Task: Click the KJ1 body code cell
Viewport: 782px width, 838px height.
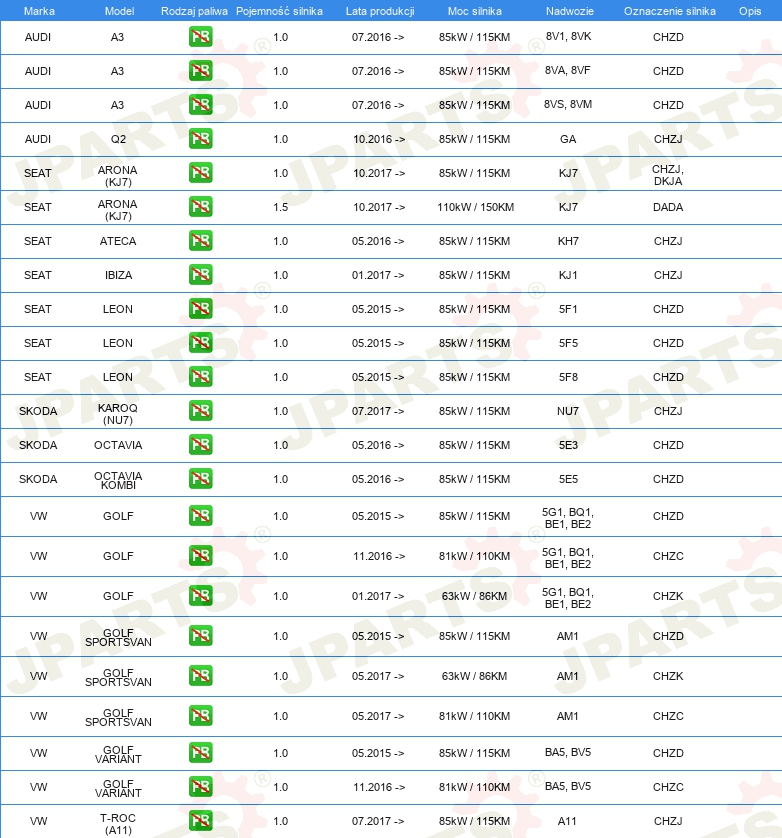Action: [x=568, y=275]
